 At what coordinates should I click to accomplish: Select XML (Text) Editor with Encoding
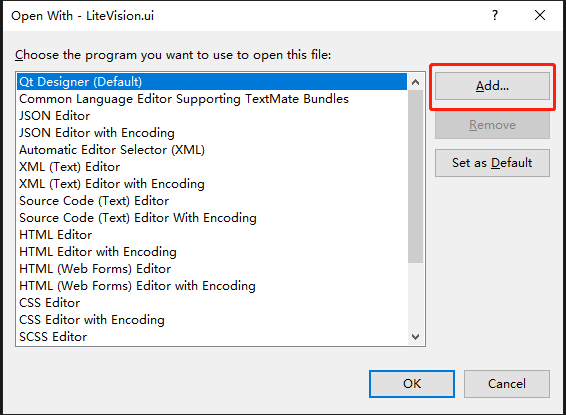coord(212,184)
